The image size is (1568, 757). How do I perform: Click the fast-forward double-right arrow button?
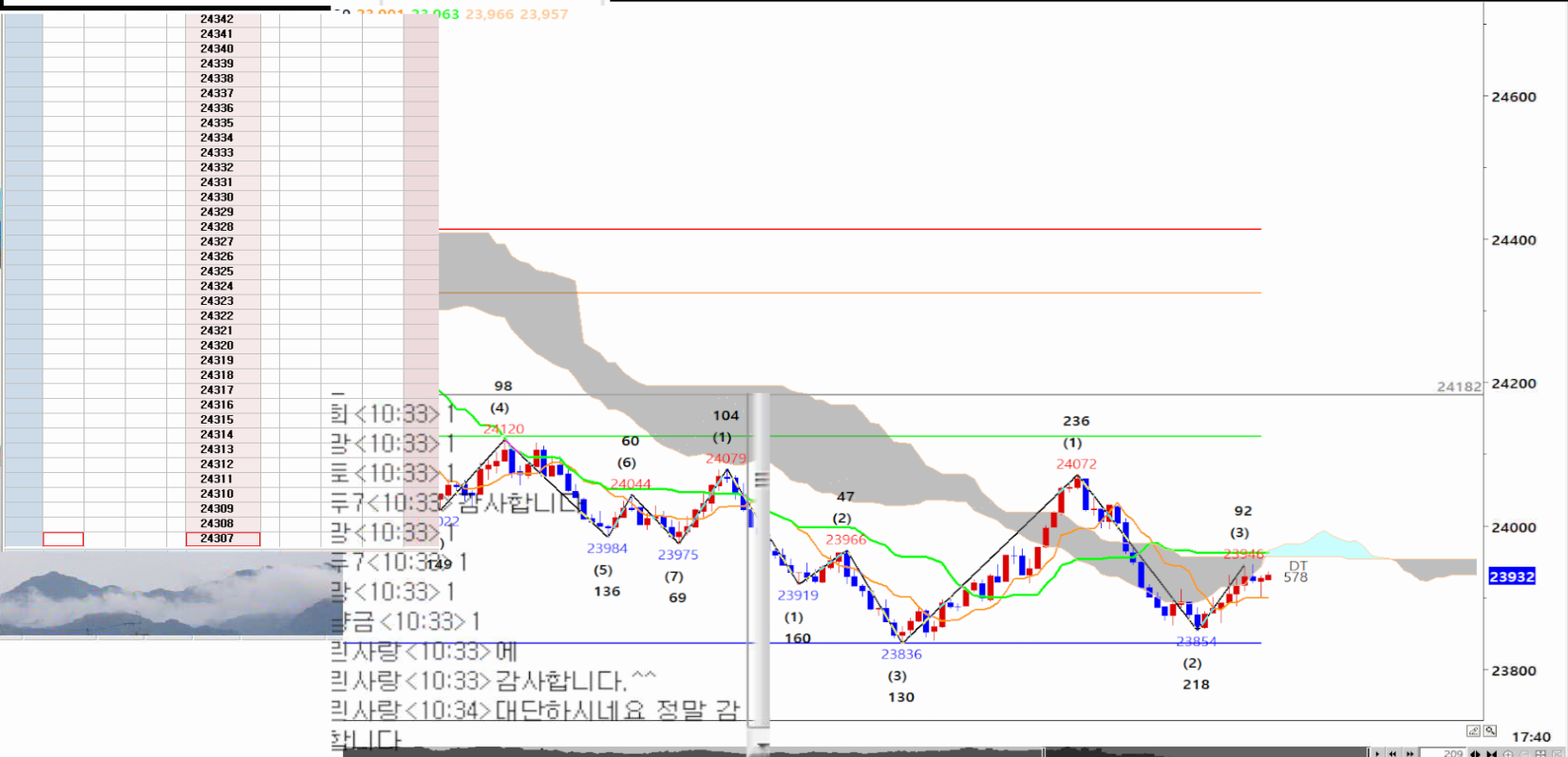(x=1410, y=753)
